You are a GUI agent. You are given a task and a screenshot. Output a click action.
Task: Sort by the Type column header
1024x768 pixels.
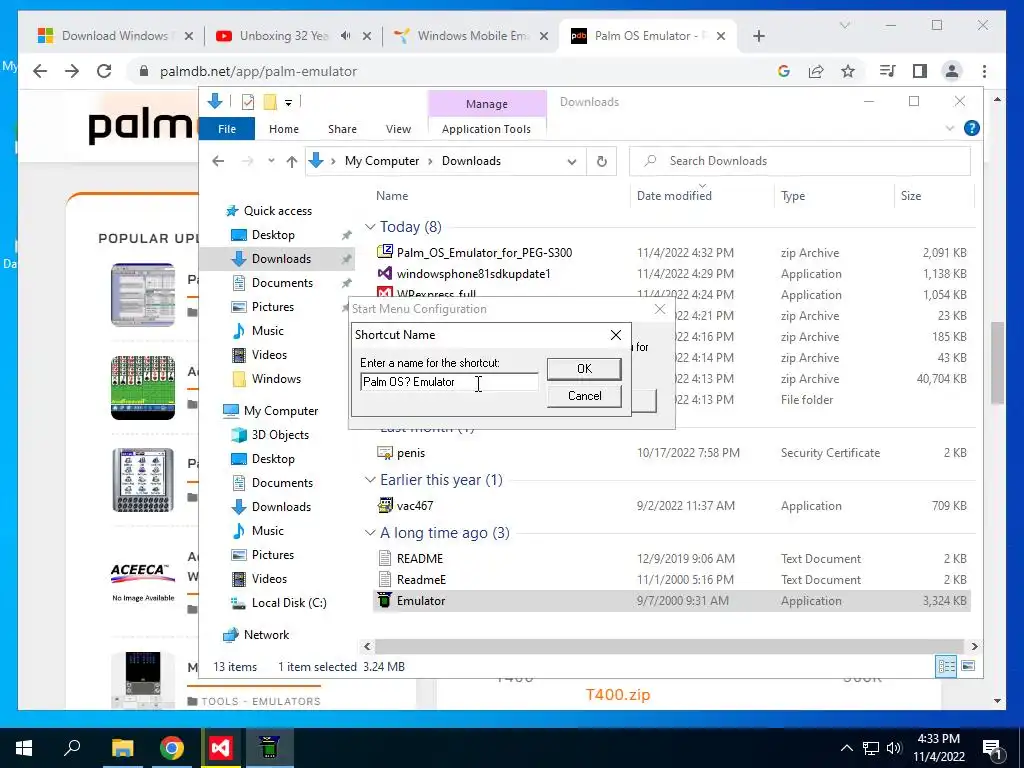[793, 196]
